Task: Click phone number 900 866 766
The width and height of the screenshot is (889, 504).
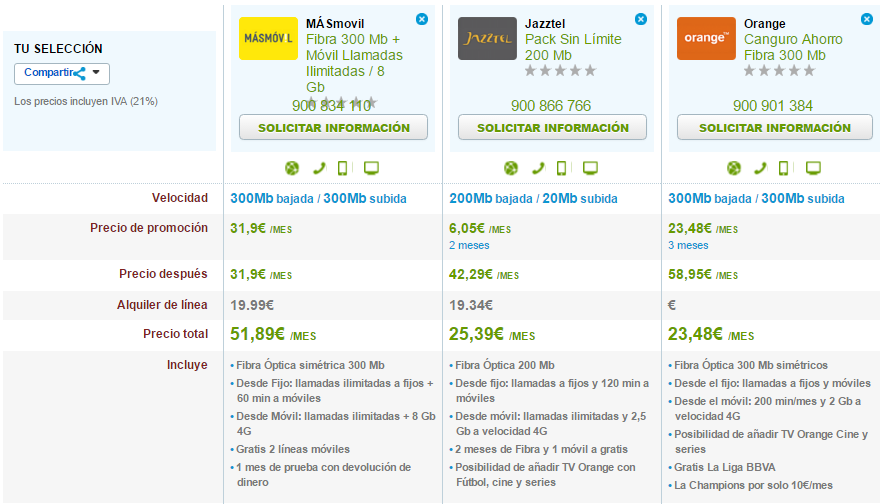Action: click(551, 105)
